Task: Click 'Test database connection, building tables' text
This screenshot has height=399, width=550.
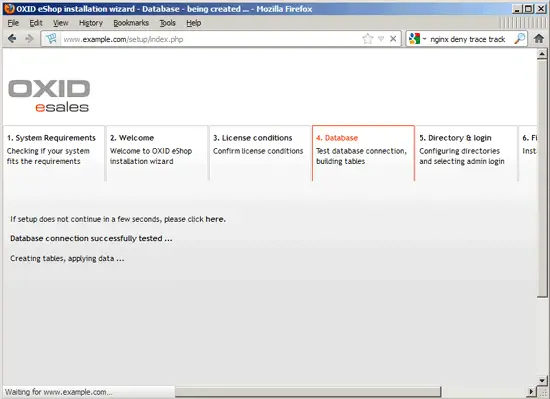Action: tap(361, 156)
